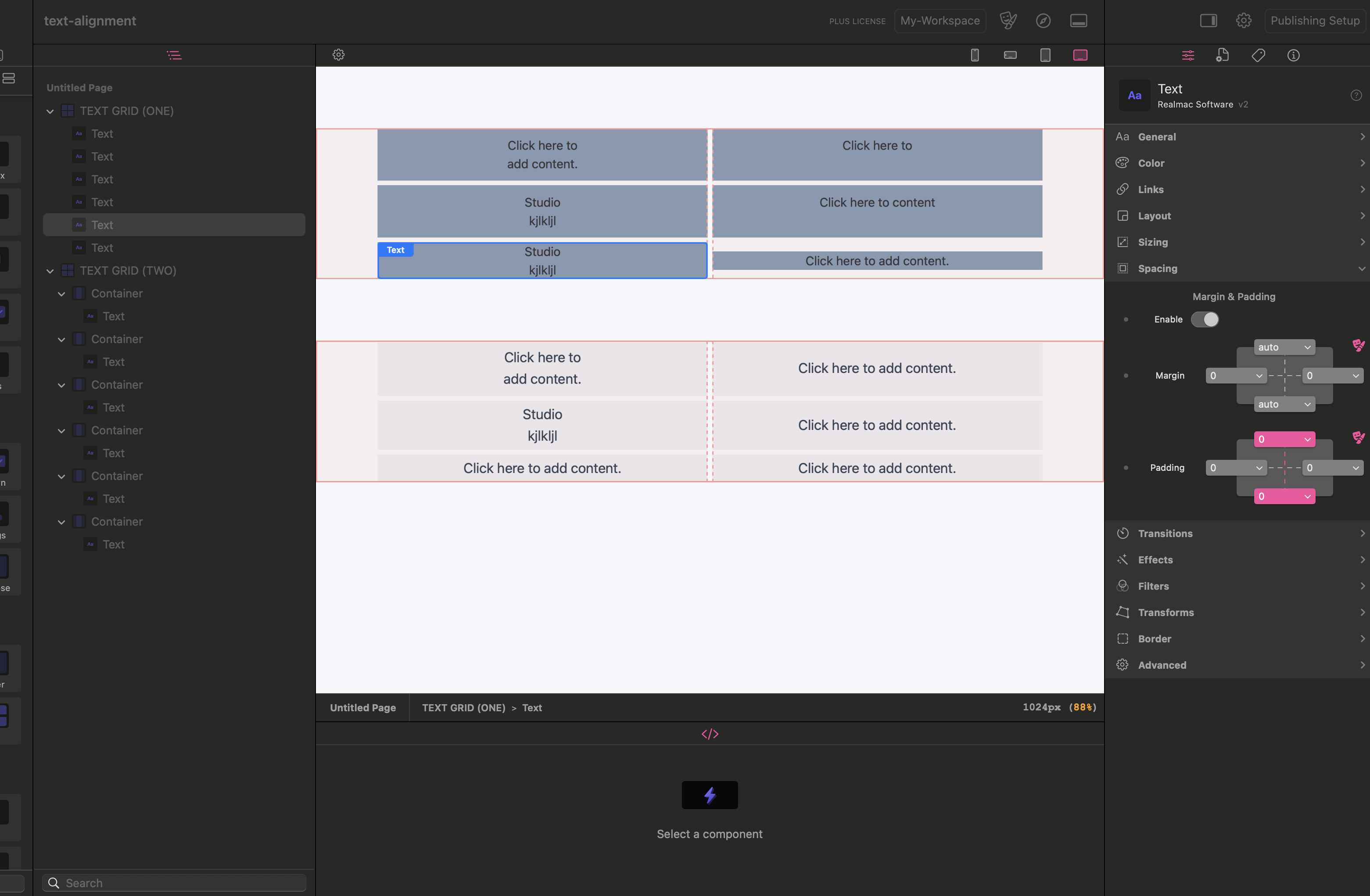Viewport: 1370px width, 896px height.
Task: Expand the Advanced section
Action: (x=1237, y=665)
